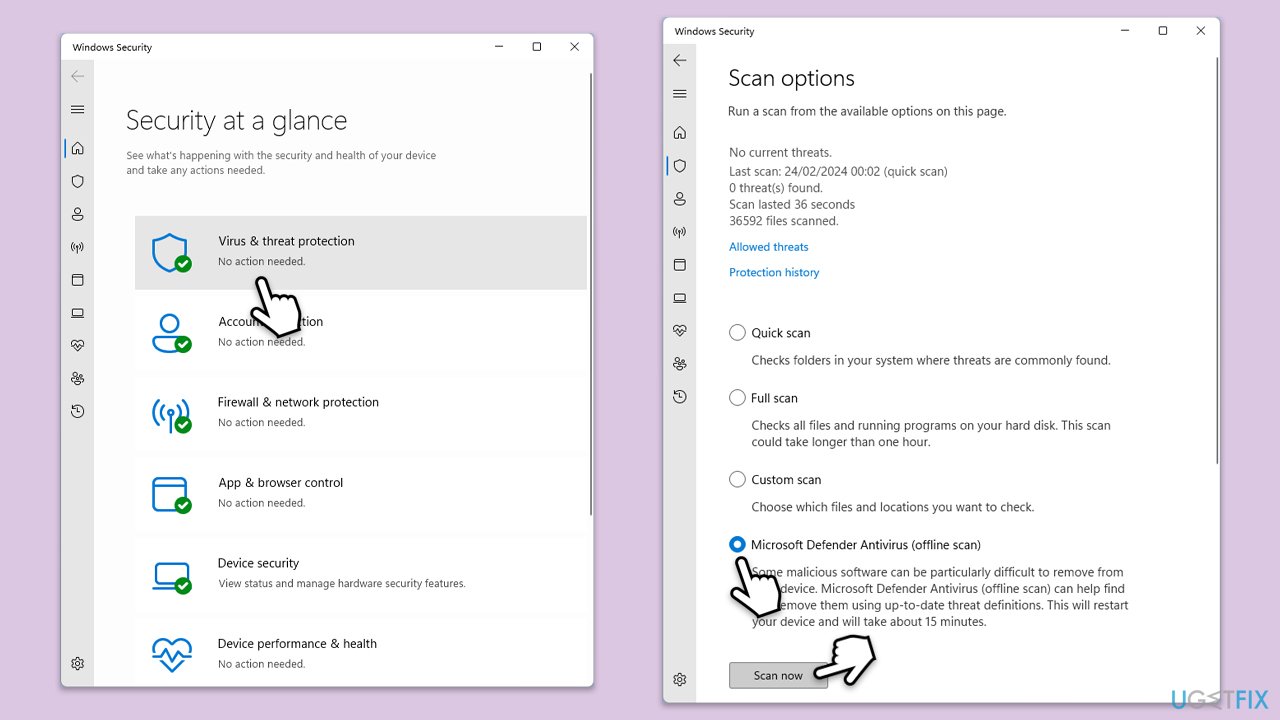The image size is (1280, 720).
Task: Open Protection history icon in right window sidebar
Action: pyautogui.click(x=680, y=397)
